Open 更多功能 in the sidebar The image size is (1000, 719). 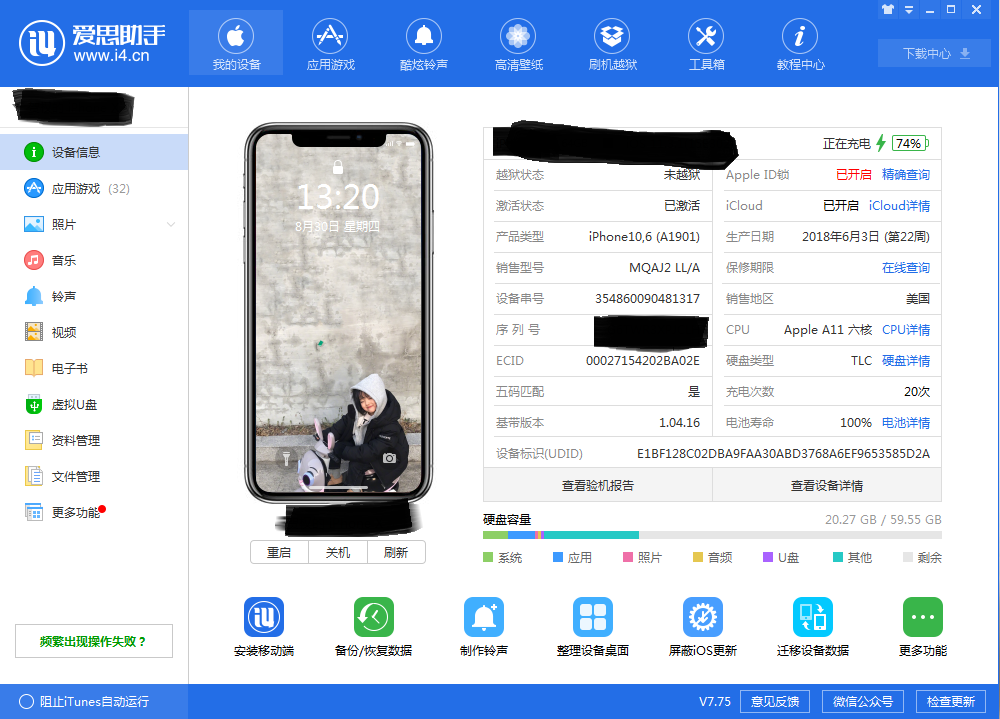point(94,513)
